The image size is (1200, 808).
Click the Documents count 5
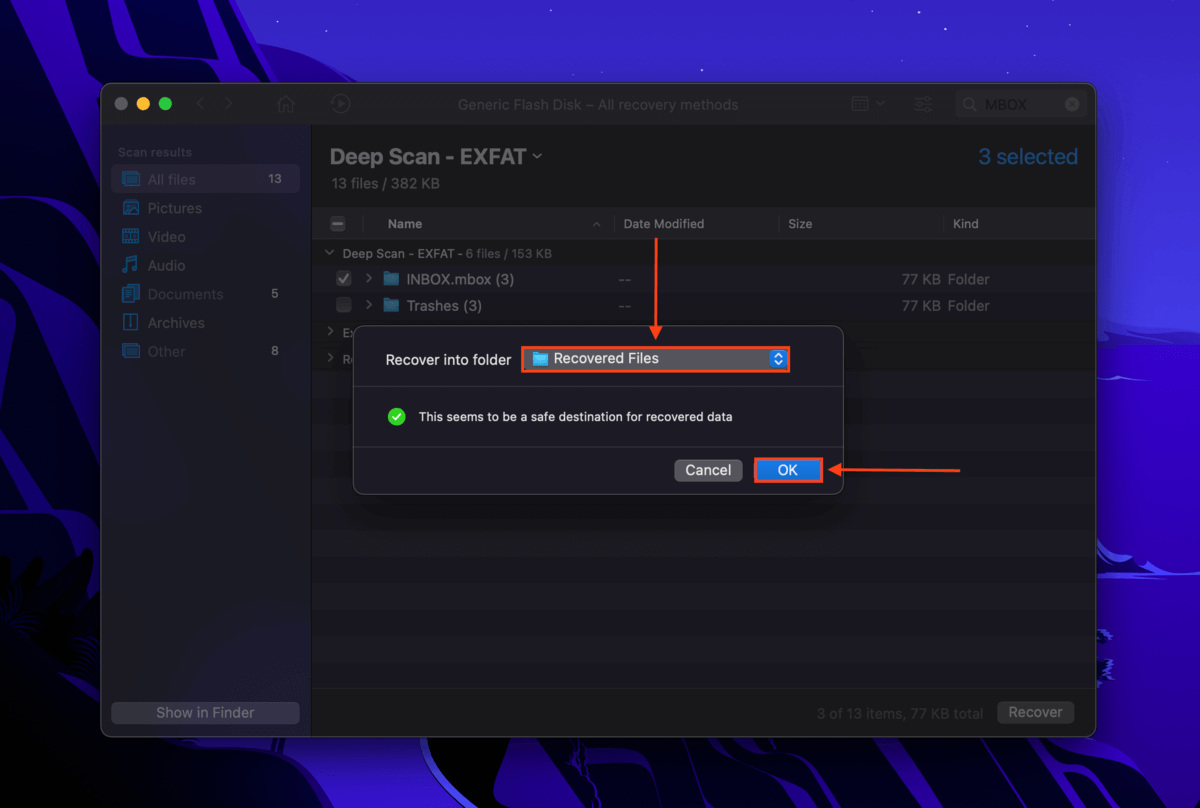click(x=275, y=294)
